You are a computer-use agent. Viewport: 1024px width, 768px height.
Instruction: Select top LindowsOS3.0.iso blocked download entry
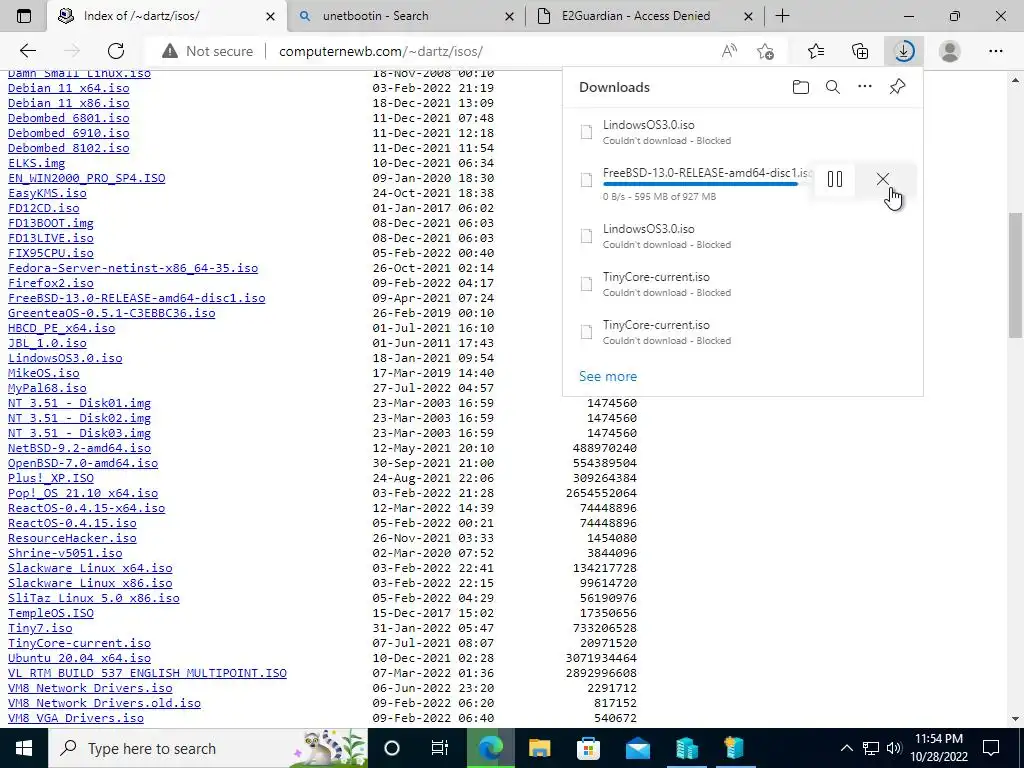click(743, 132)
